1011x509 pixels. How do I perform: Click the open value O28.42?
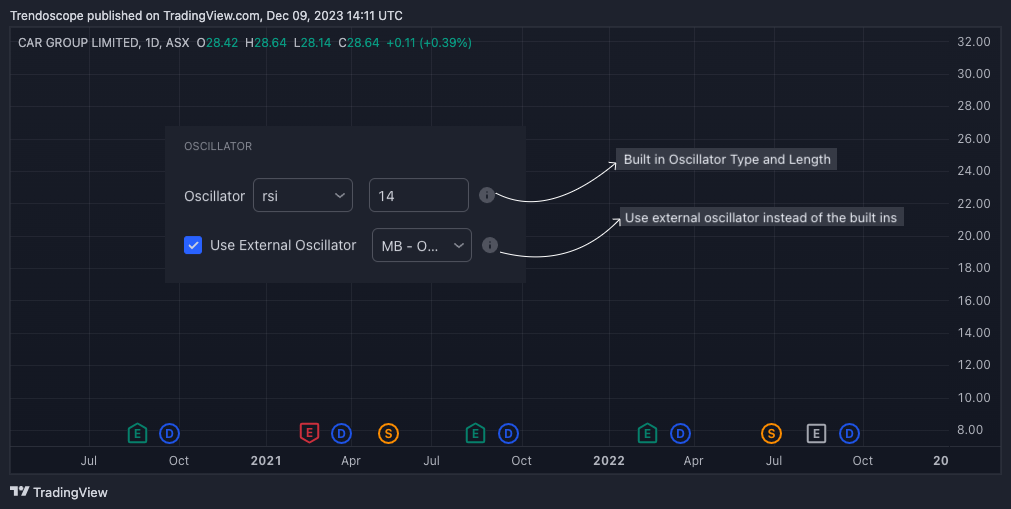[x=217, y=43]
